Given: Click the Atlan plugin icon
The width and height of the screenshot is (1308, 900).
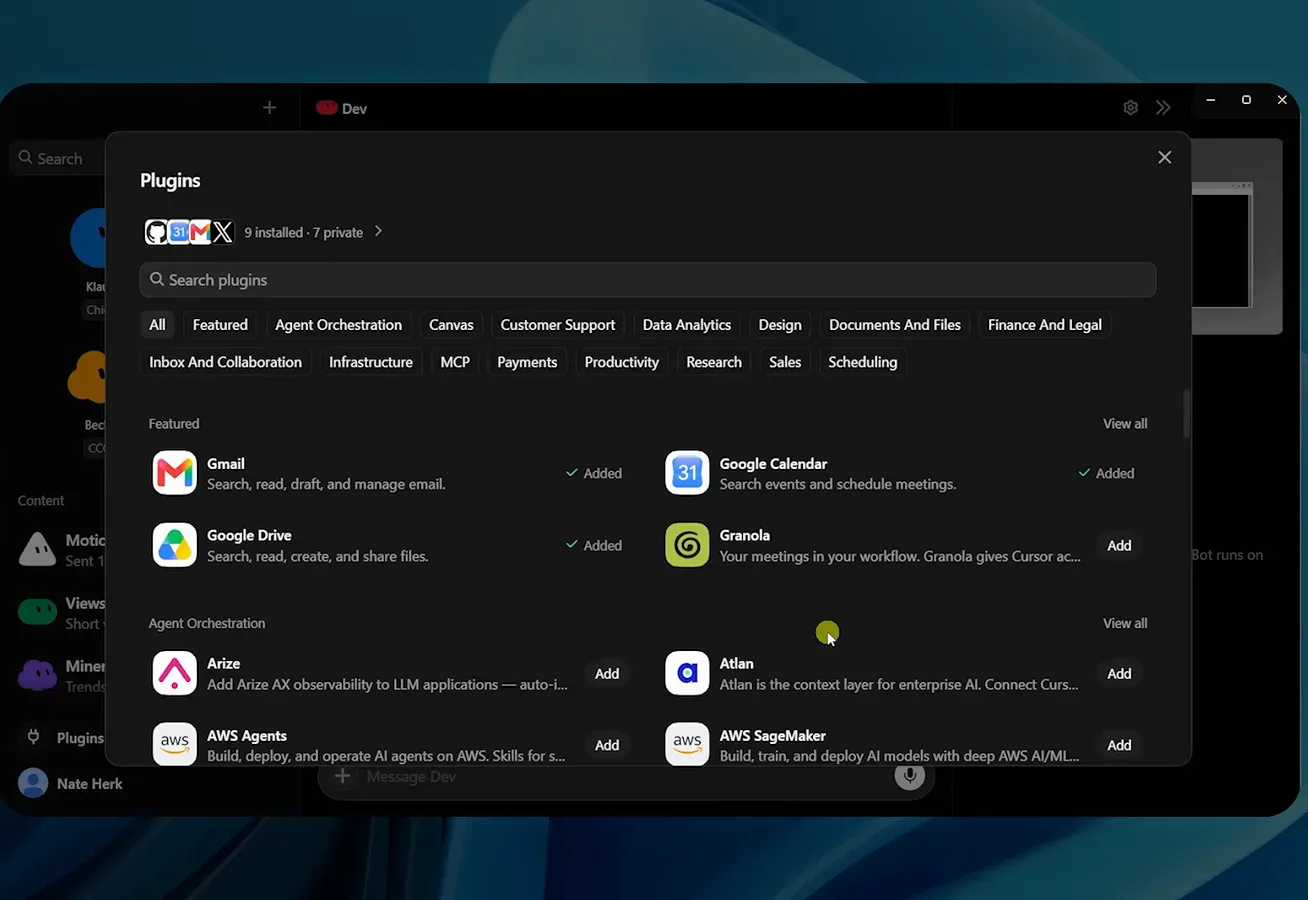Looking at the screenshot, I should 687,673.
